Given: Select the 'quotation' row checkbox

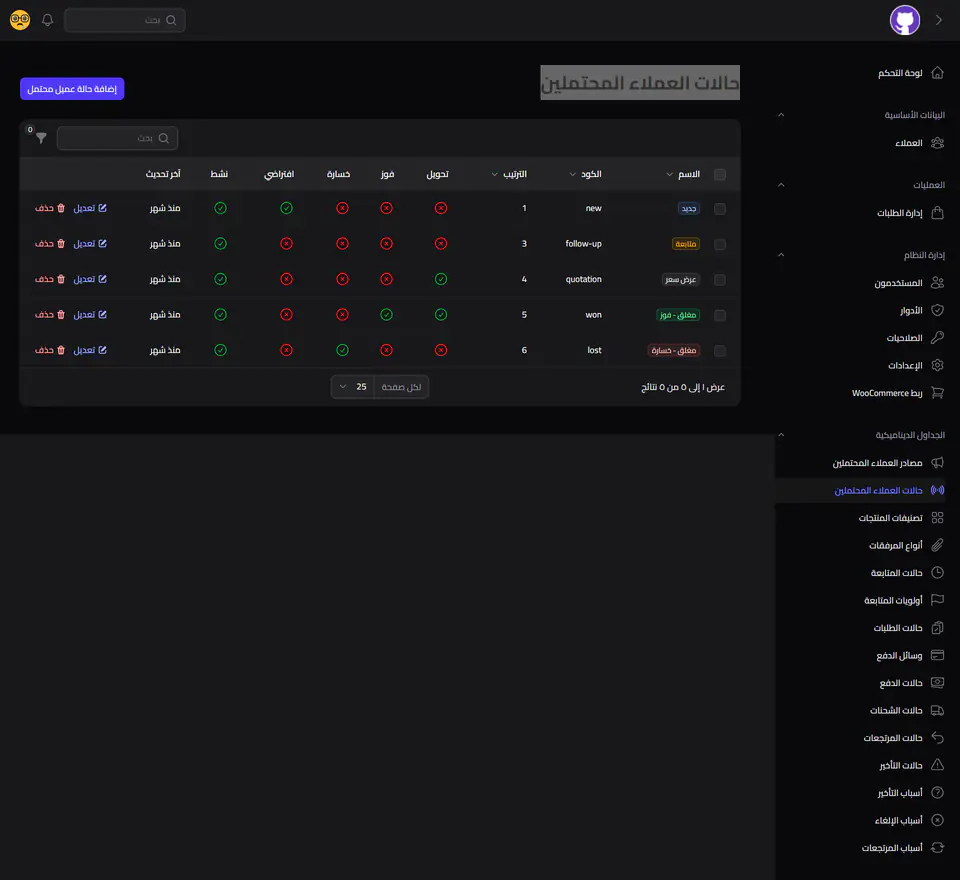Looking at the screenshot, I should (720, 280).
